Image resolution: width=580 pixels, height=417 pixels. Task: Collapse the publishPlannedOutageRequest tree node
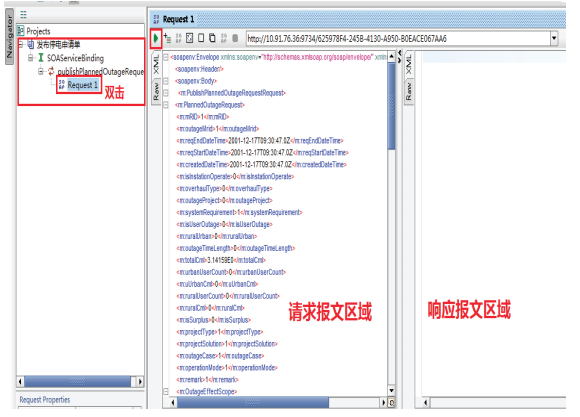click(41, 71)
